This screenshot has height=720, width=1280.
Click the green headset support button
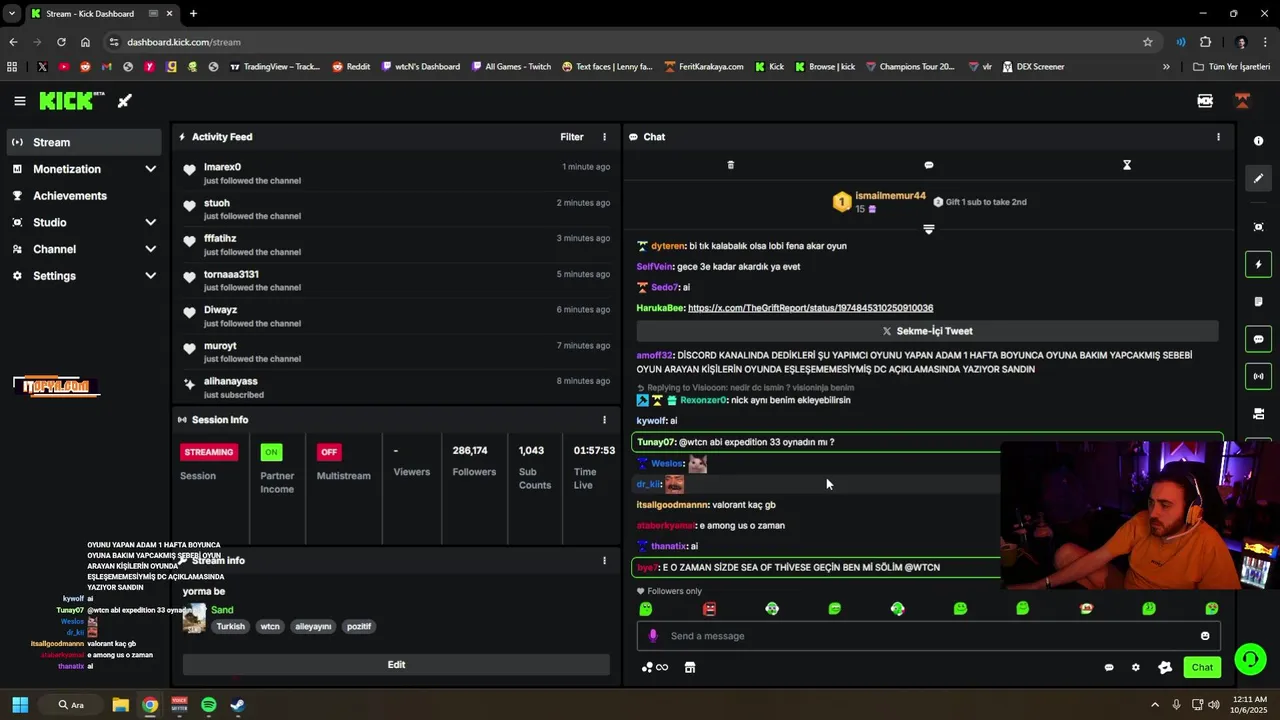[1250, 659]
